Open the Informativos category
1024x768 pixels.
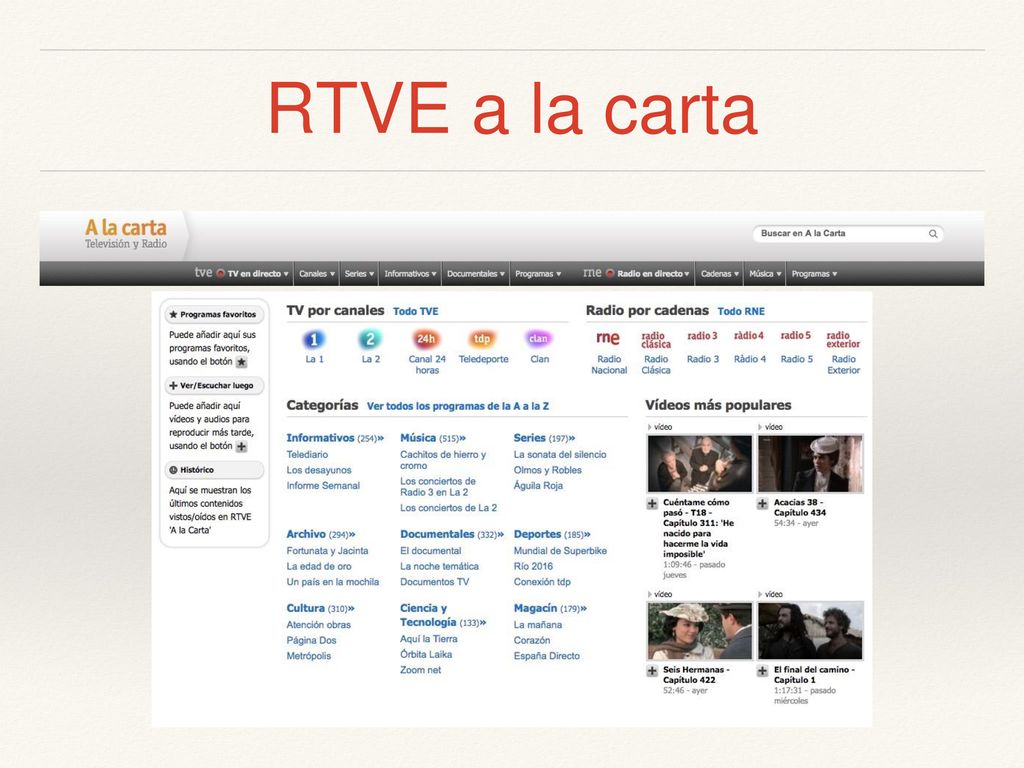pyautogui.click(x=334, y=438)
